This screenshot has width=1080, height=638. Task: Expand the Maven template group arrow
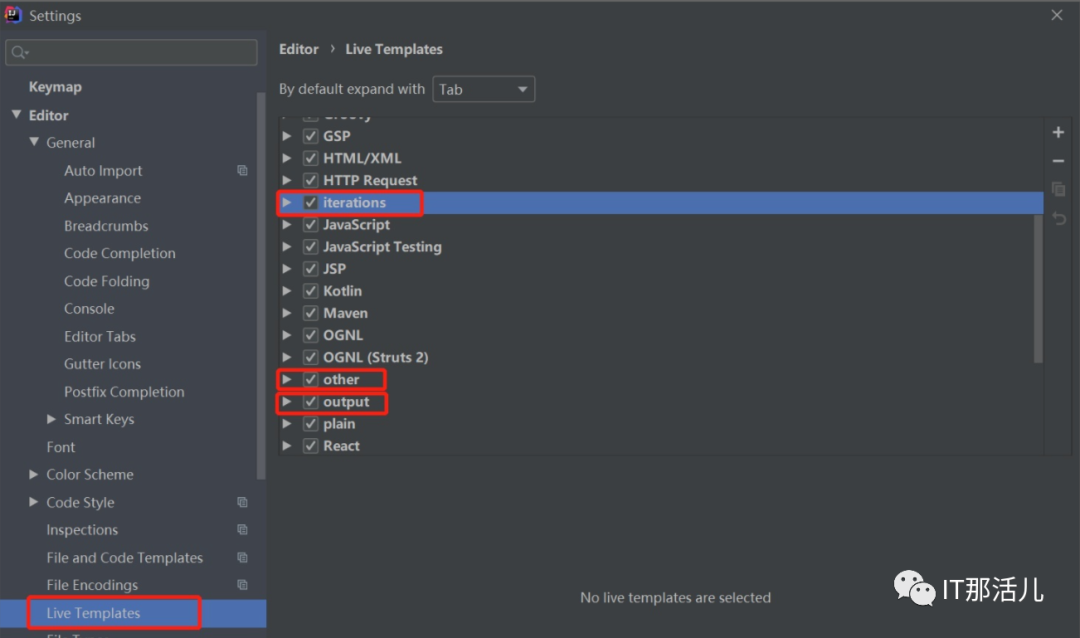[x=287, y=313]
